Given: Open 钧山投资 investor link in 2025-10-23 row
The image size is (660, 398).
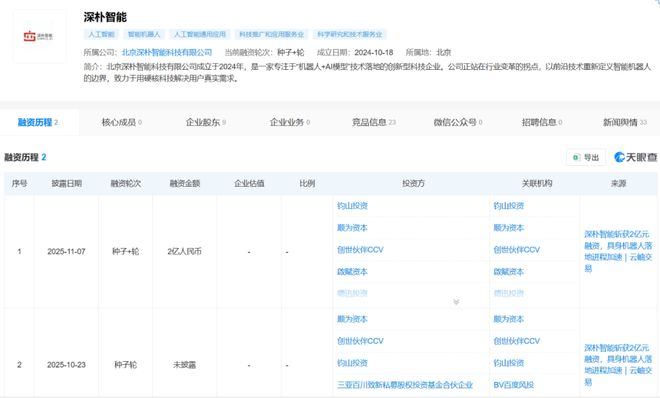Looking at the screenshot, I should pyautogui.click(x=352, y=363).
